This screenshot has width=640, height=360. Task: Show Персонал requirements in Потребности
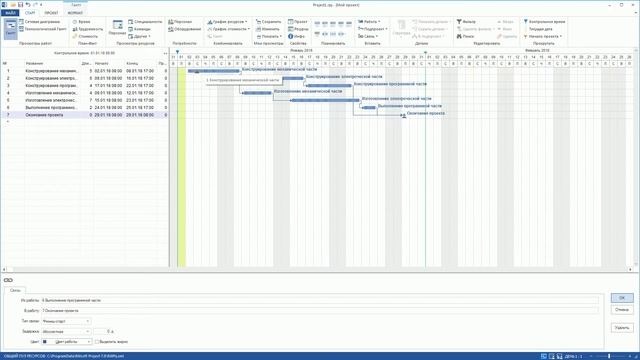point(180,22)
